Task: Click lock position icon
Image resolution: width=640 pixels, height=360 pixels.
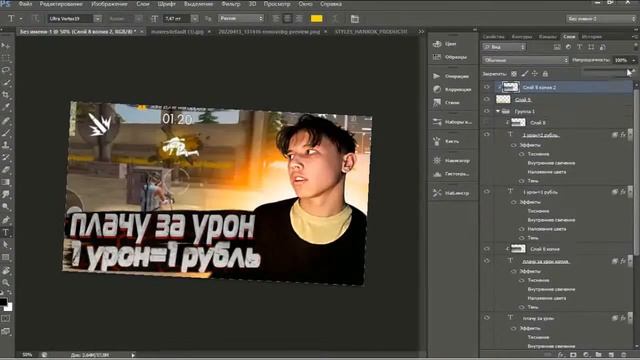Action: tap(535, 74)
